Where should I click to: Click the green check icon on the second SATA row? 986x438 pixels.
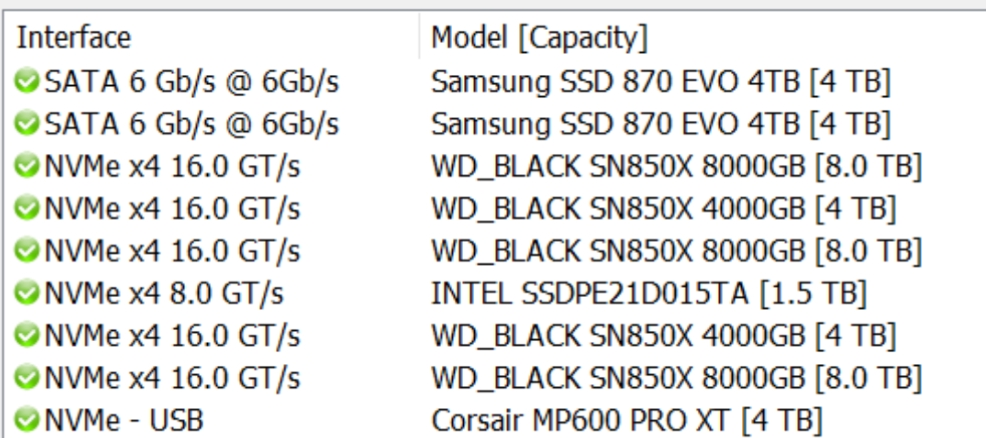click(28, 124)
